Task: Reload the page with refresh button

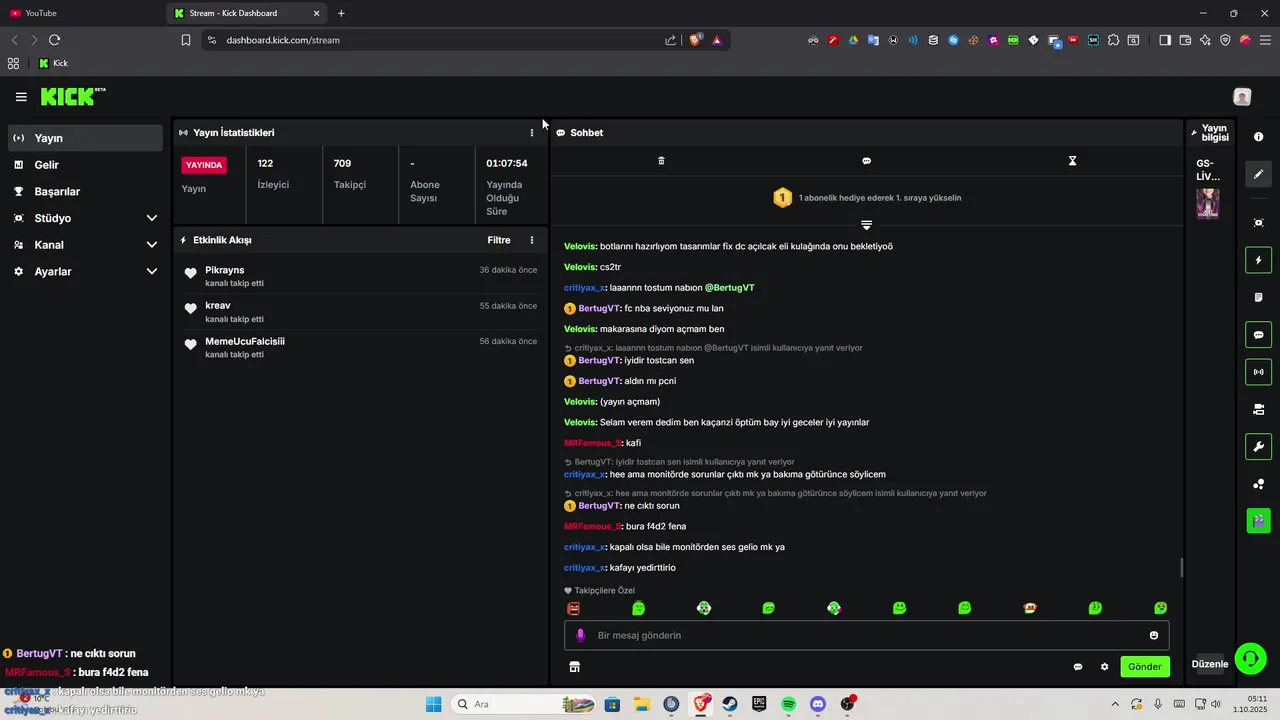Action: click(54, 40)
